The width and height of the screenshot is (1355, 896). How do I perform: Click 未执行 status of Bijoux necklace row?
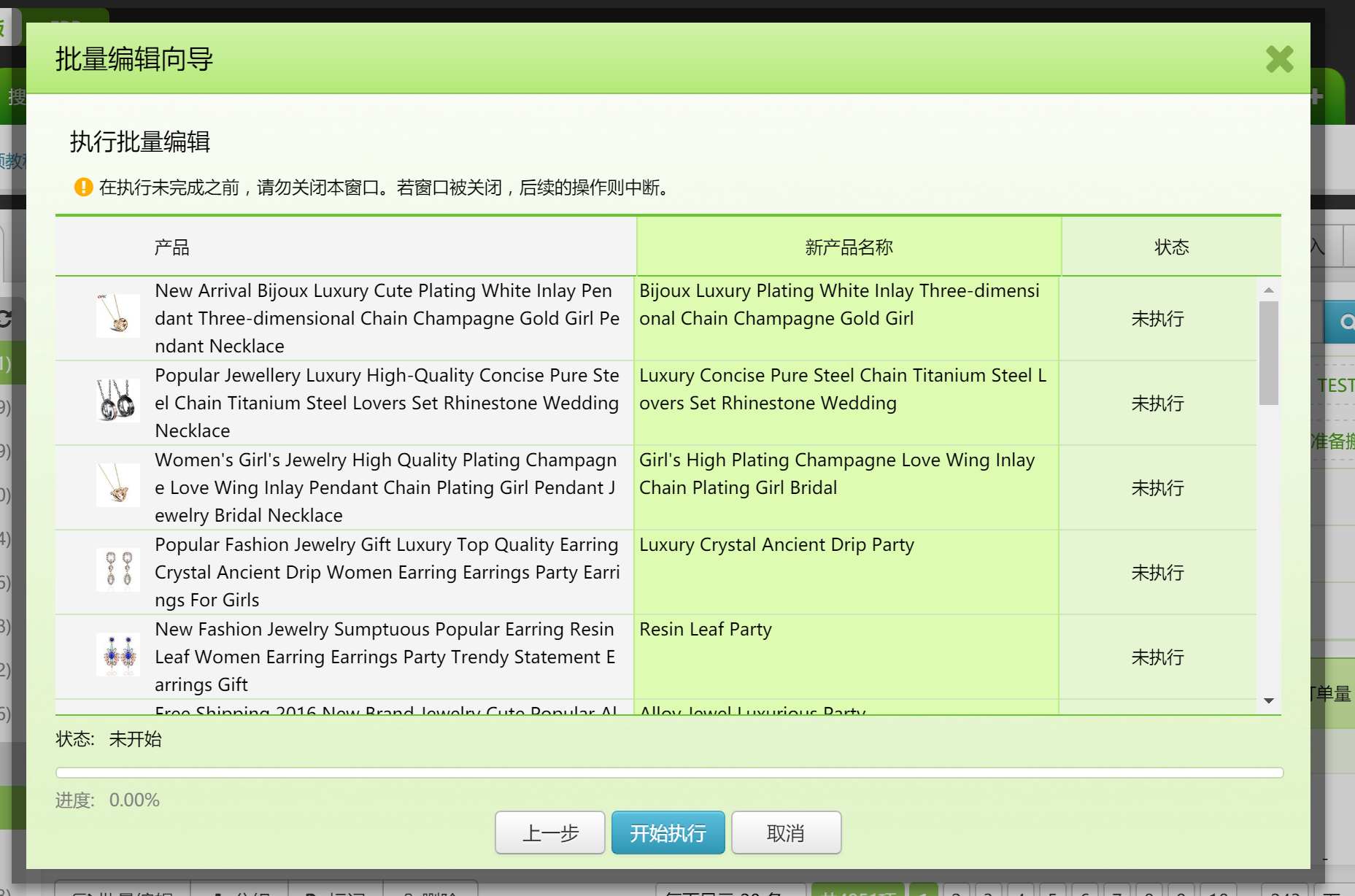pyautogui.click(x=1157, y=318)
